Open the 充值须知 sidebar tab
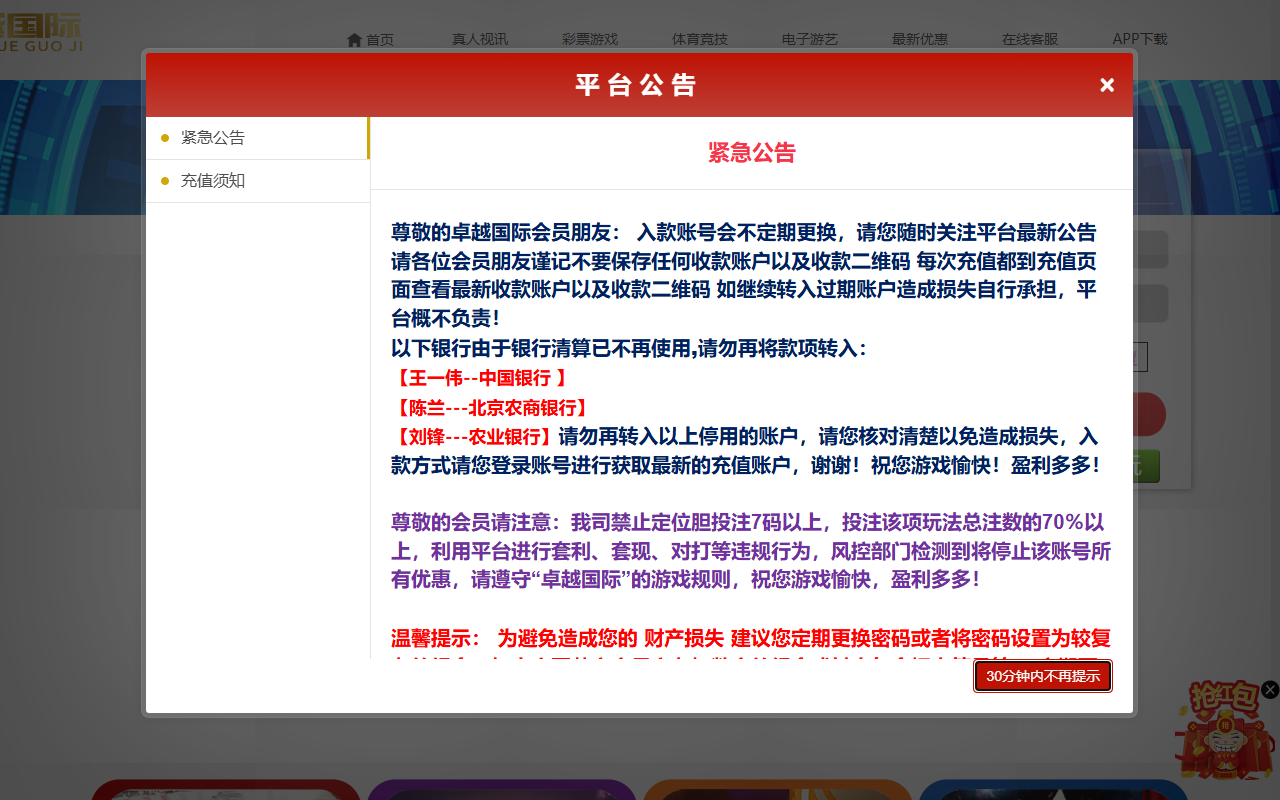Screen dimensions: 1280x800 click(x=257, y=181)
